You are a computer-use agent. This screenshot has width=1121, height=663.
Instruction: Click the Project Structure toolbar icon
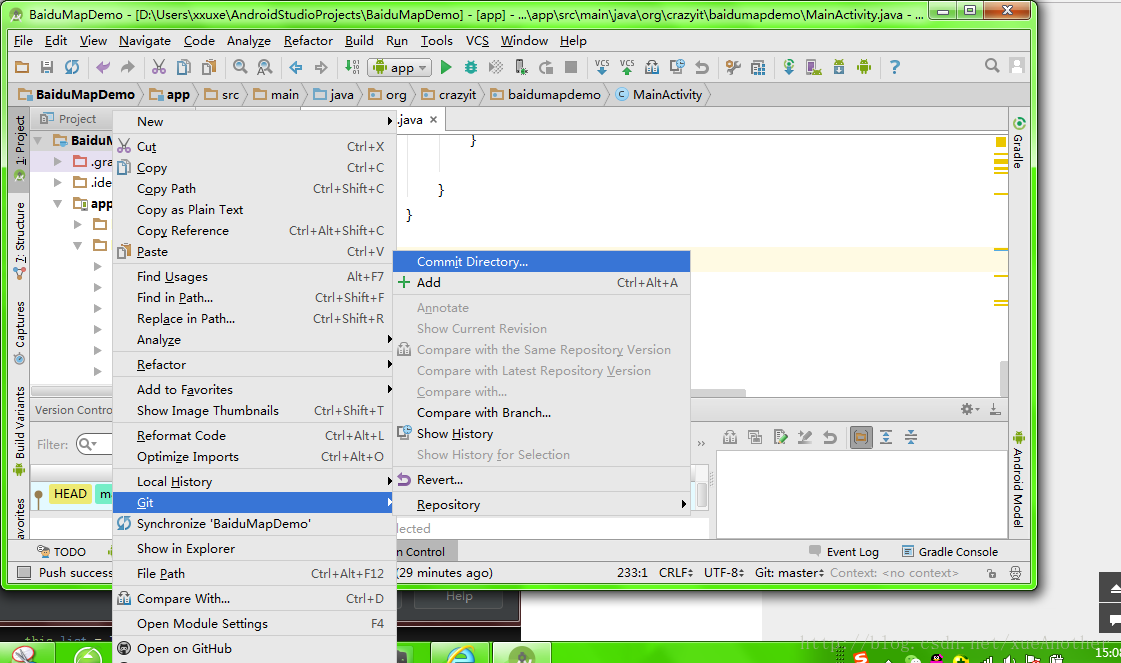pyautogui.click(x=758, y=67)
